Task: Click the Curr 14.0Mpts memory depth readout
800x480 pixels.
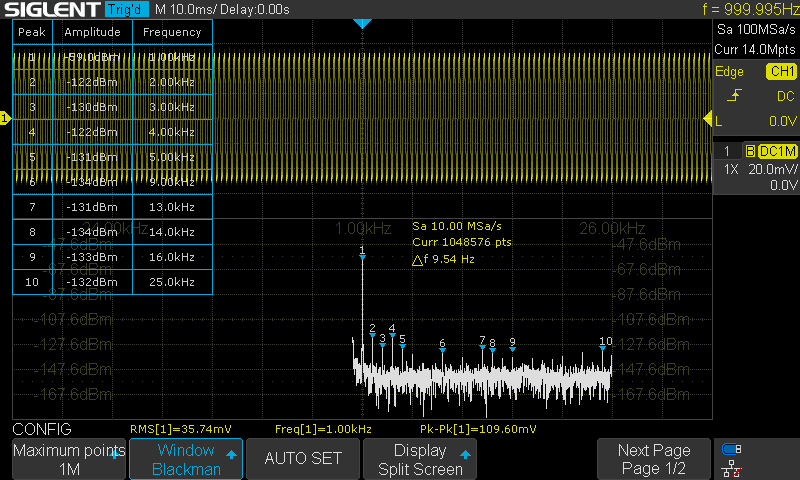Action: (755, 49)
